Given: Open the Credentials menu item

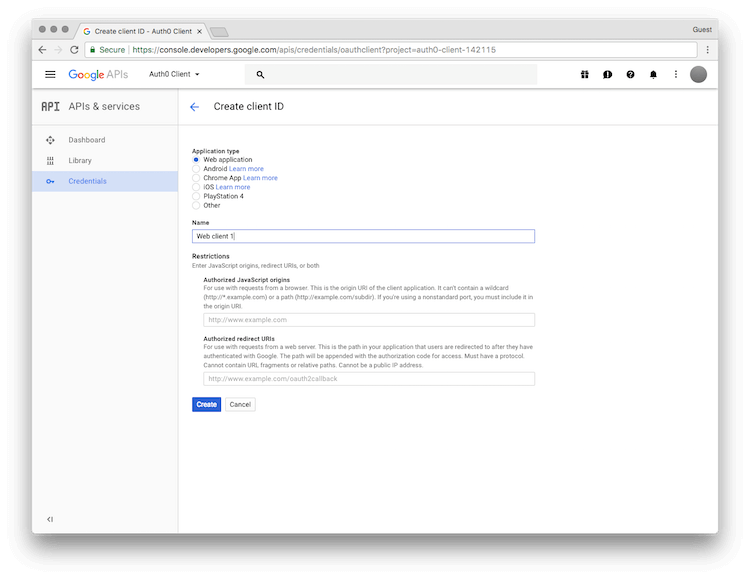Looking at the screenshot, I should coord(105,181).
